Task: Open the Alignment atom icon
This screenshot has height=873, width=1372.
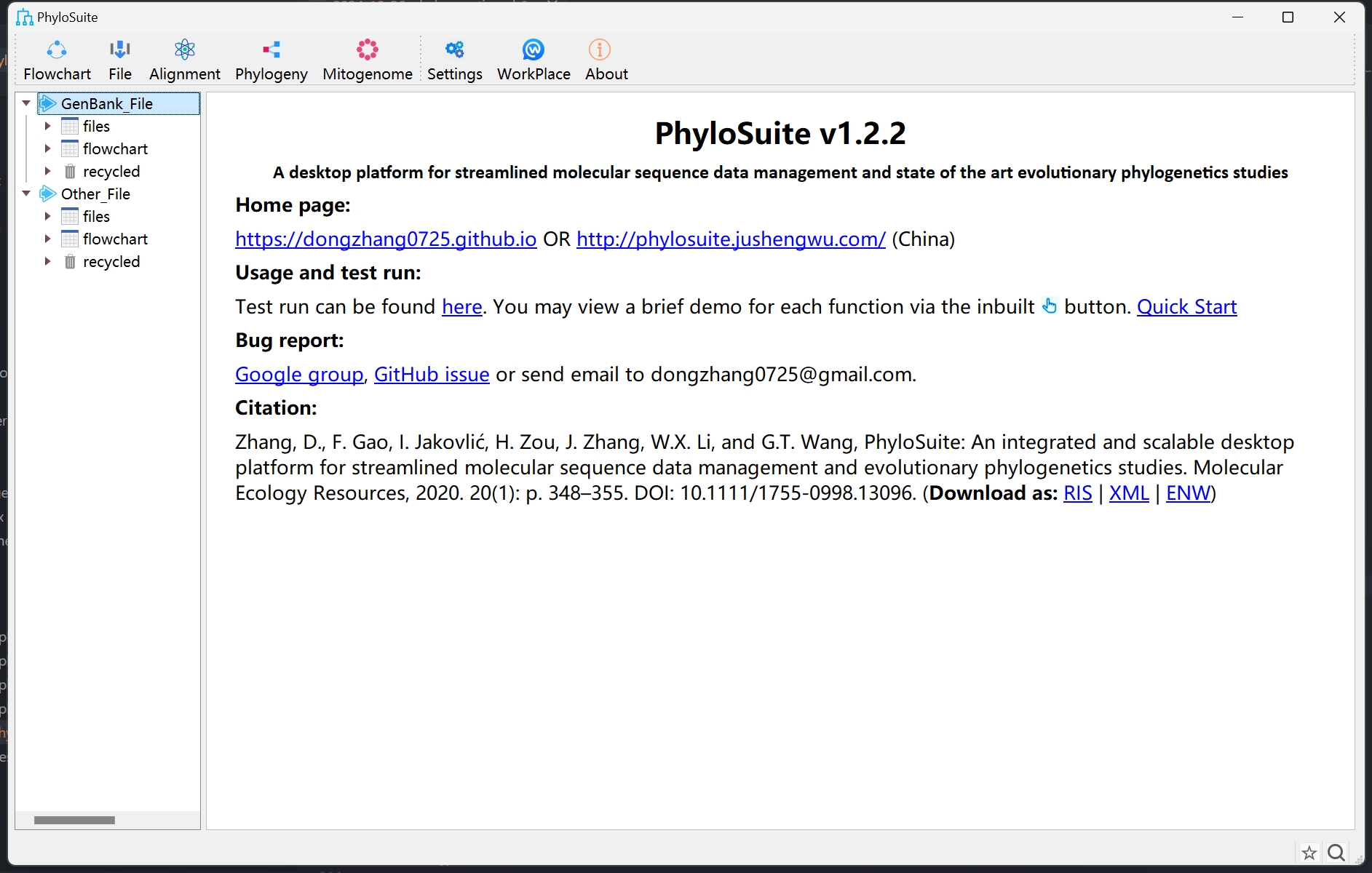Action: coord(185,50)
